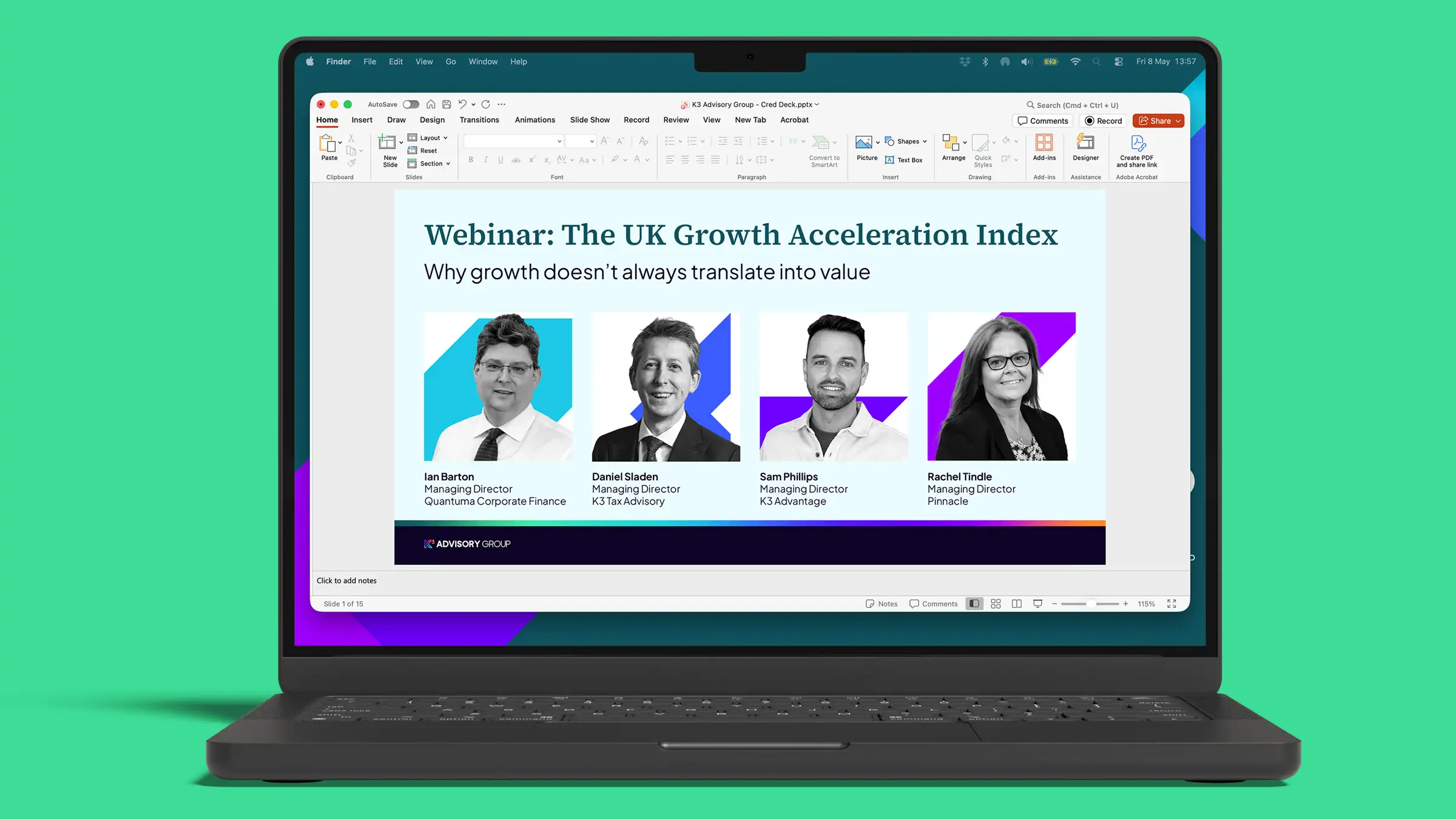Open the Animations ribbon tab
The width and height of the screenshot is (1456, 819).
point(535,120)
